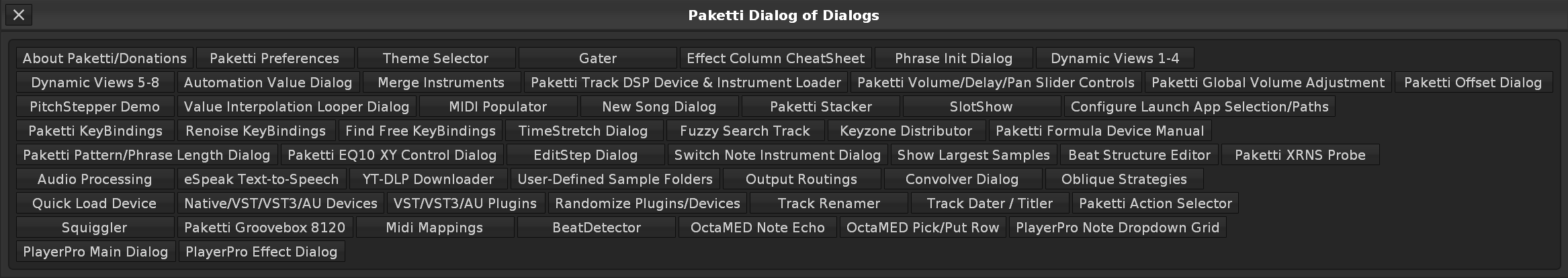Click the Merge Instruments button
Screen dimensions: 1568x278
(x=441, y=83)
